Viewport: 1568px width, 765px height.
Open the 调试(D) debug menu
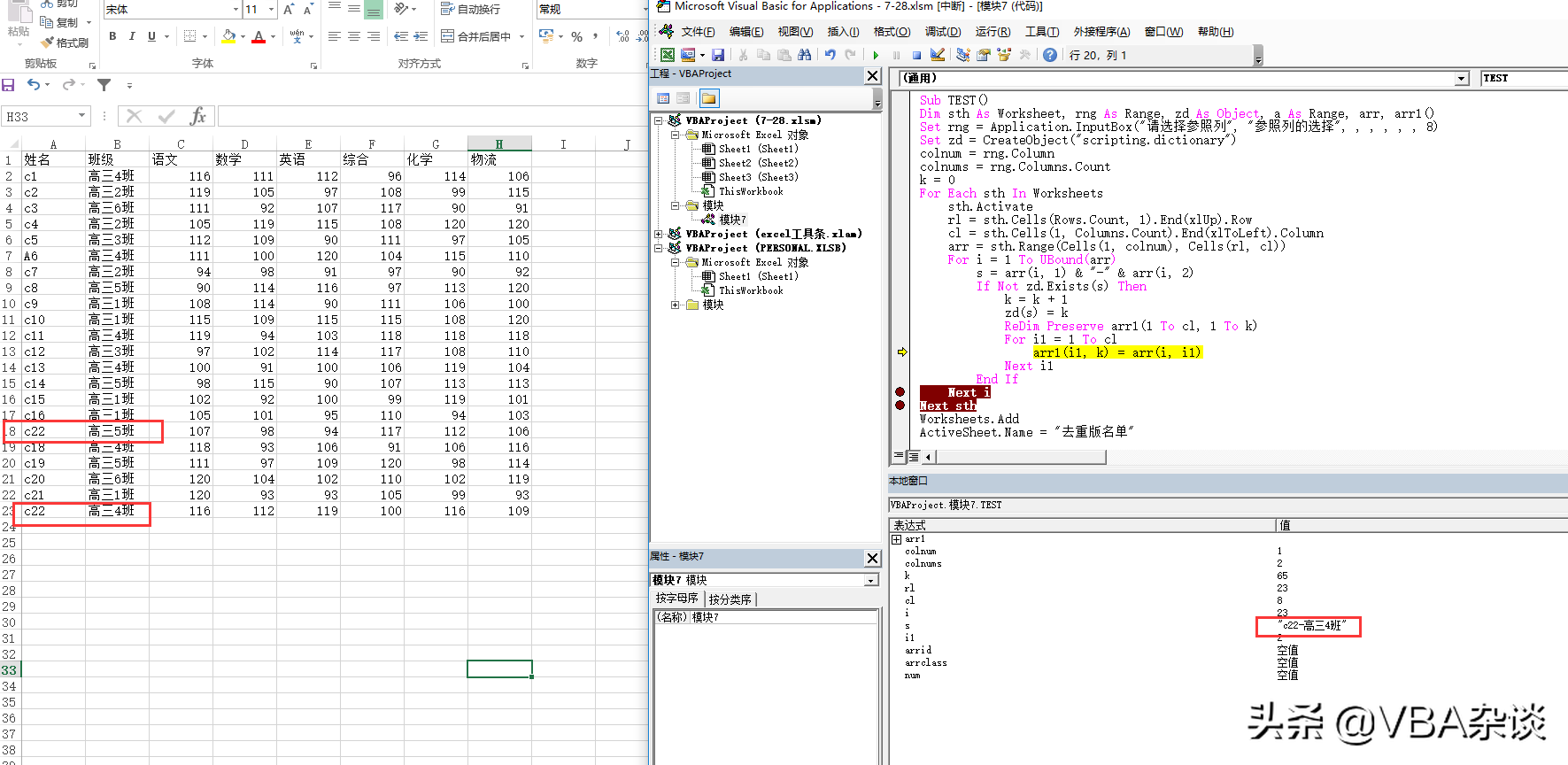pyautogui.click(x=942, y=32)
